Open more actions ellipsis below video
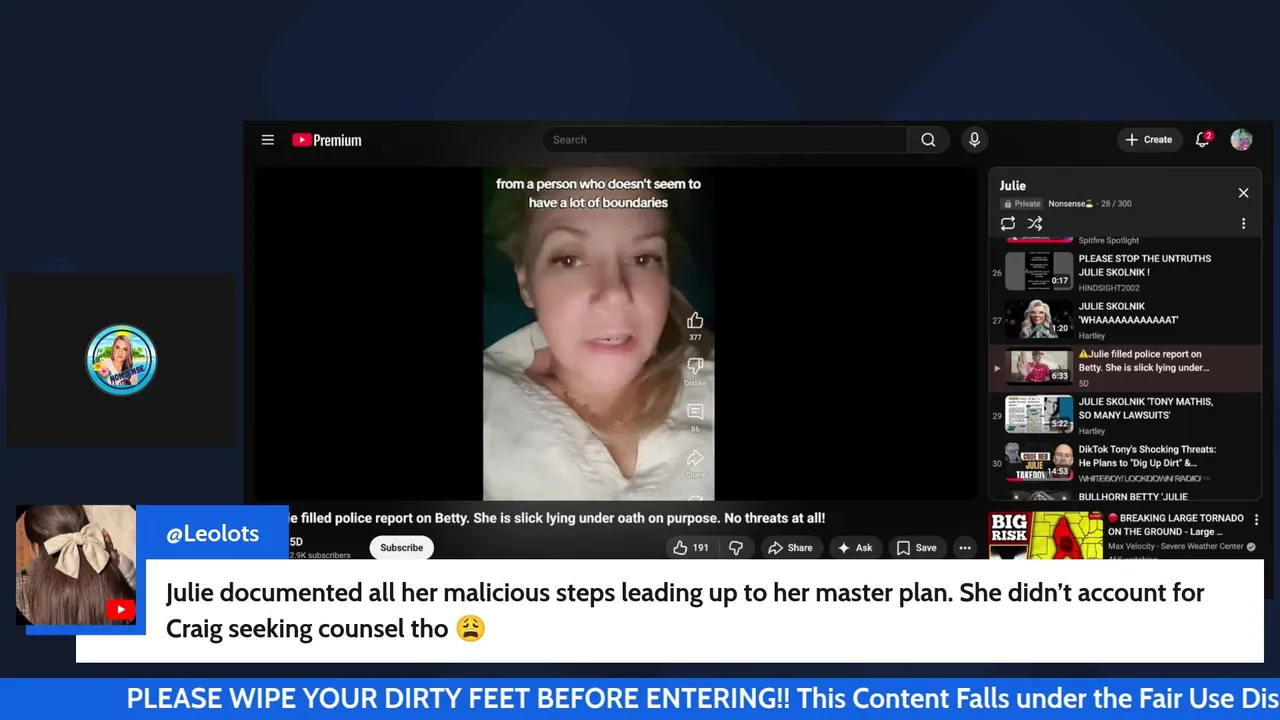This screenshot has width=1280, height=720. click(x=965, y=547)
